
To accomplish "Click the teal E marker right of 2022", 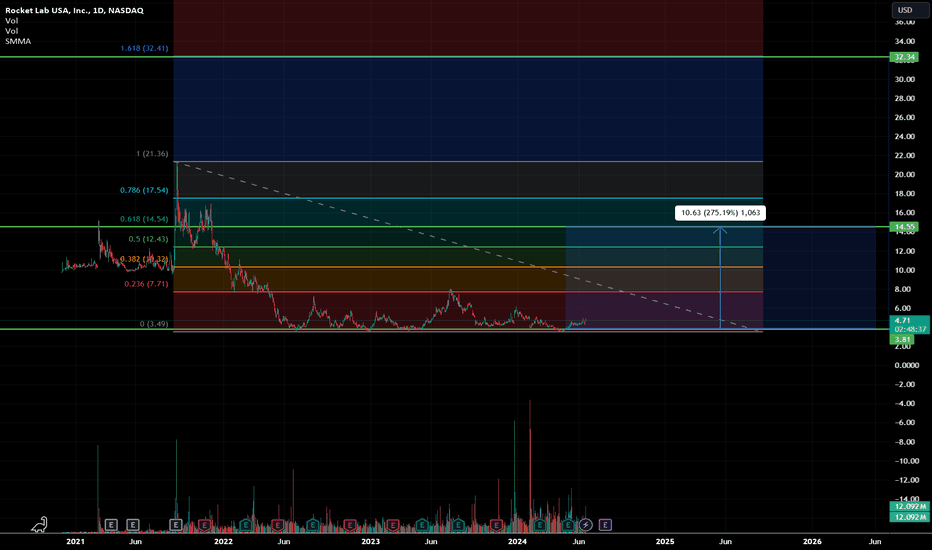I will (245, 524).
